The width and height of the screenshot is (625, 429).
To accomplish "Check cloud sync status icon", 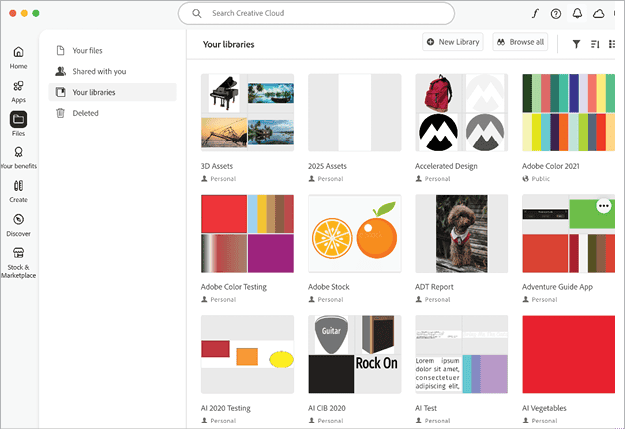I will [599, 14].
